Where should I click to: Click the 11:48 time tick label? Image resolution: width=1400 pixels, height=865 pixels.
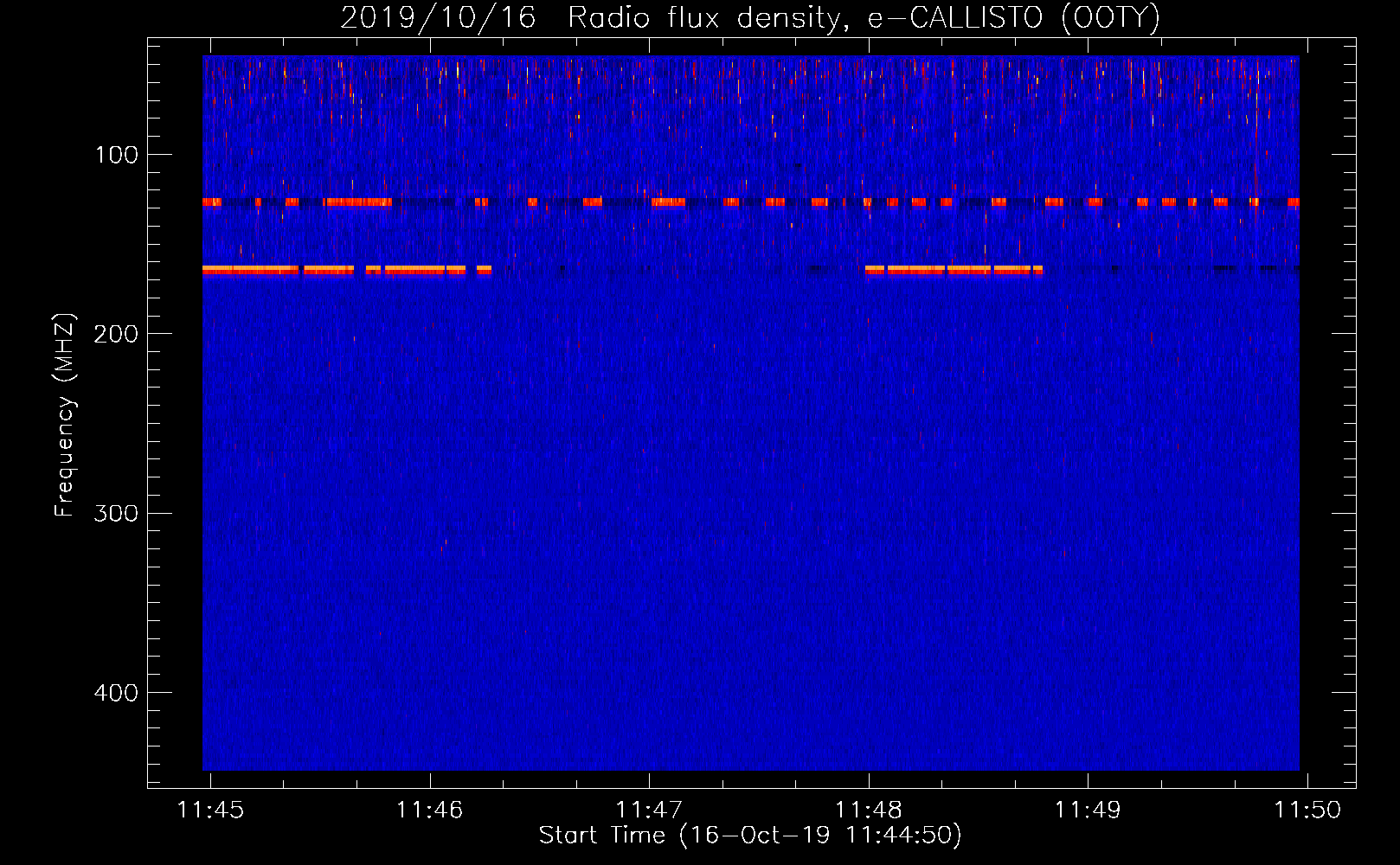868,810
